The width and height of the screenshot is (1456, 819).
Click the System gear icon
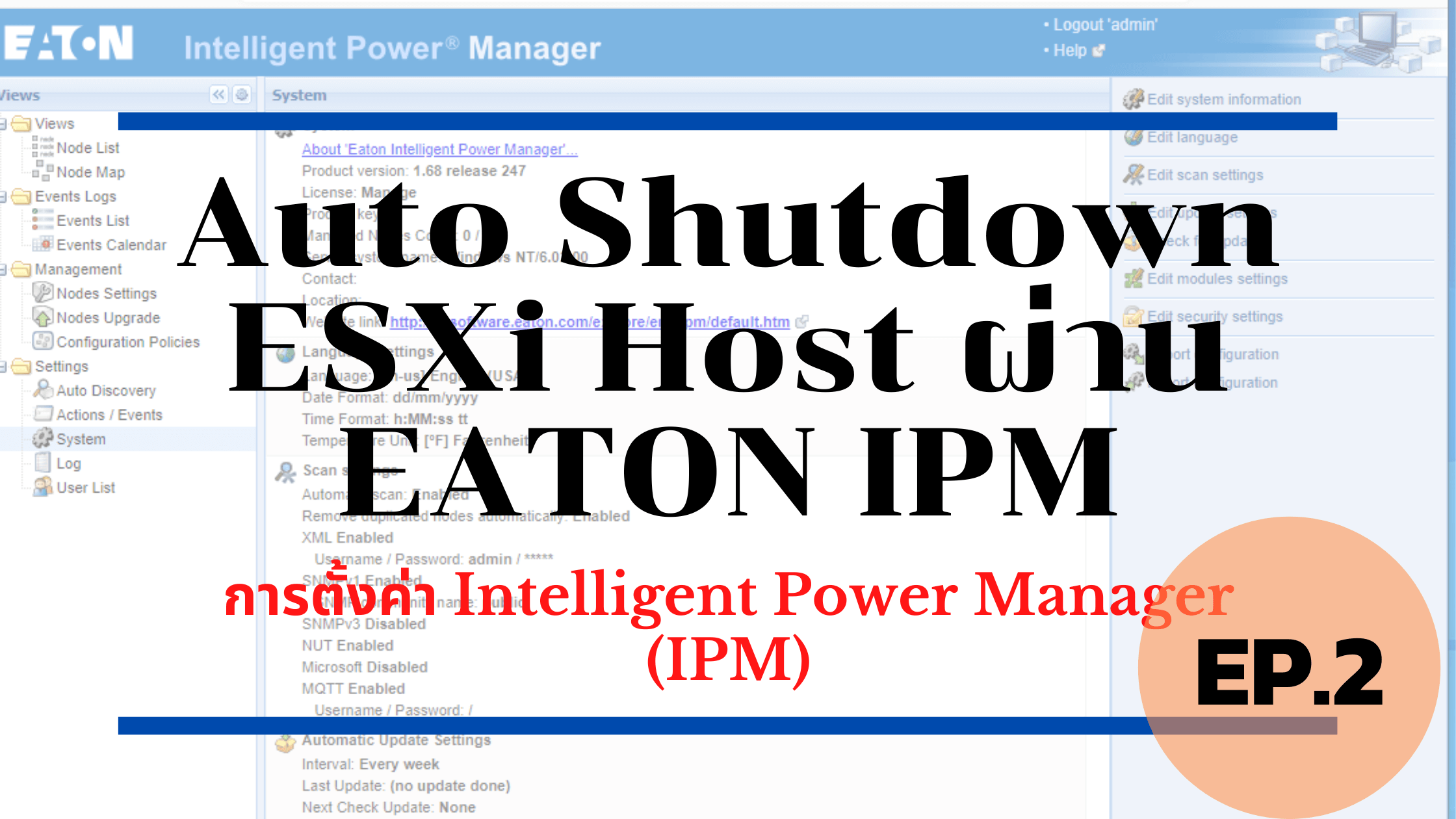[43, 438]
